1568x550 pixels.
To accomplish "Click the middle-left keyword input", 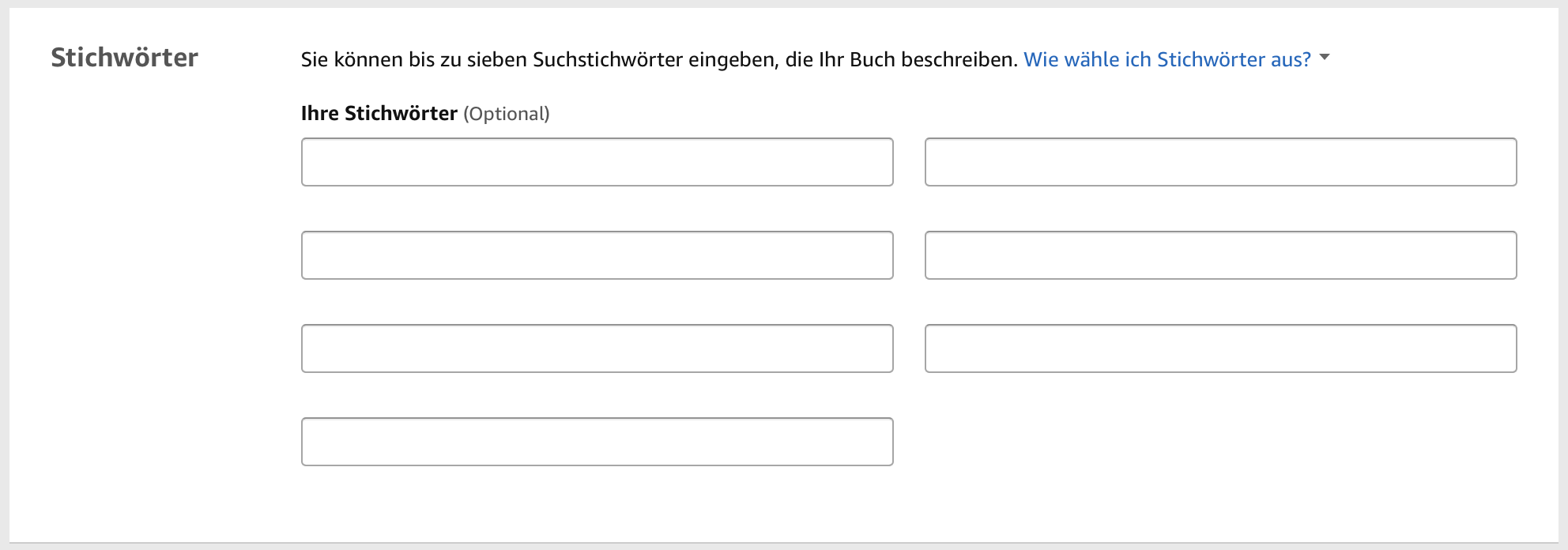I will point(597,255).
